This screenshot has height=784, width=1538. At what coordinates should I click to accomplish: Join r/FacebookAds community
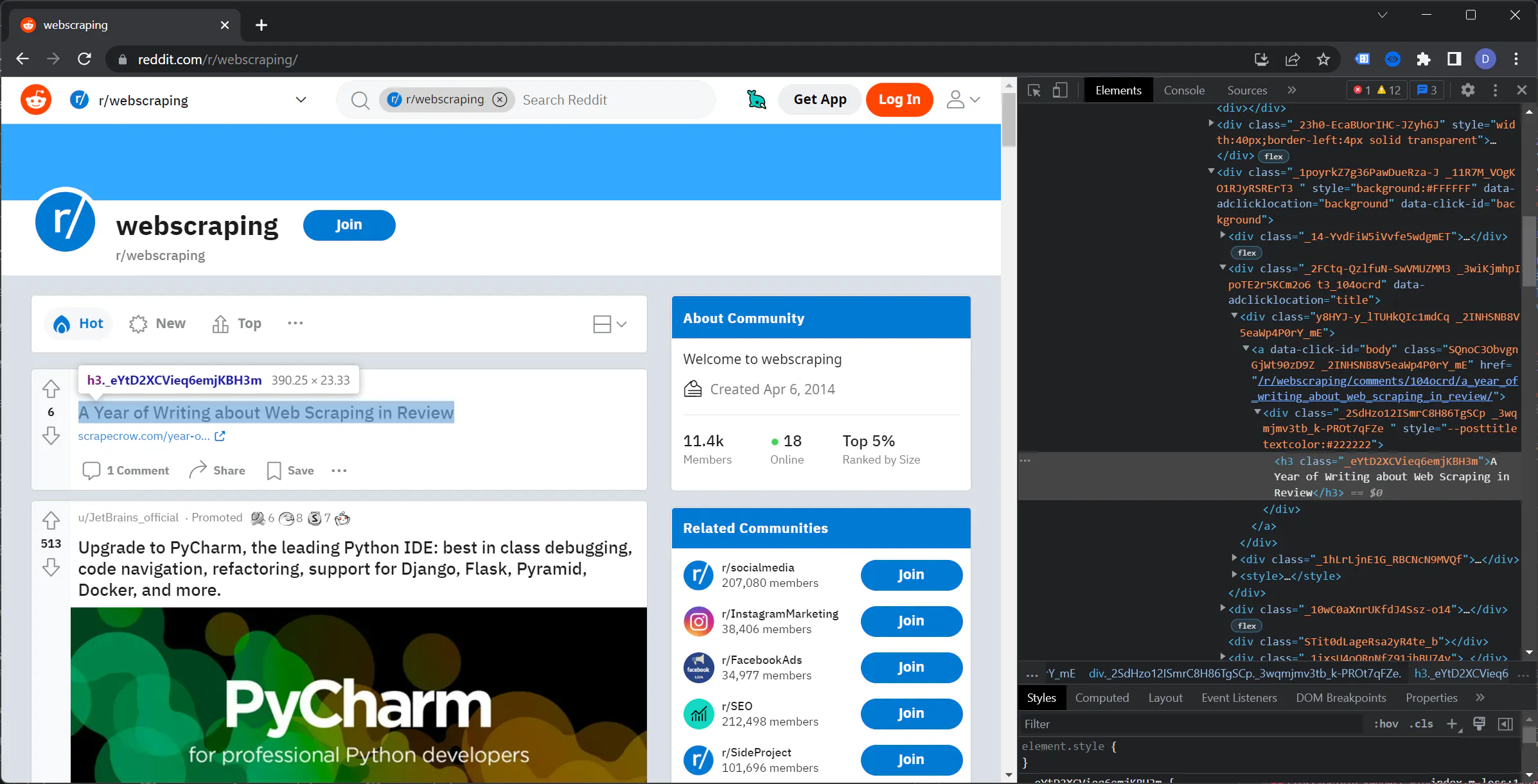[911, 667]
